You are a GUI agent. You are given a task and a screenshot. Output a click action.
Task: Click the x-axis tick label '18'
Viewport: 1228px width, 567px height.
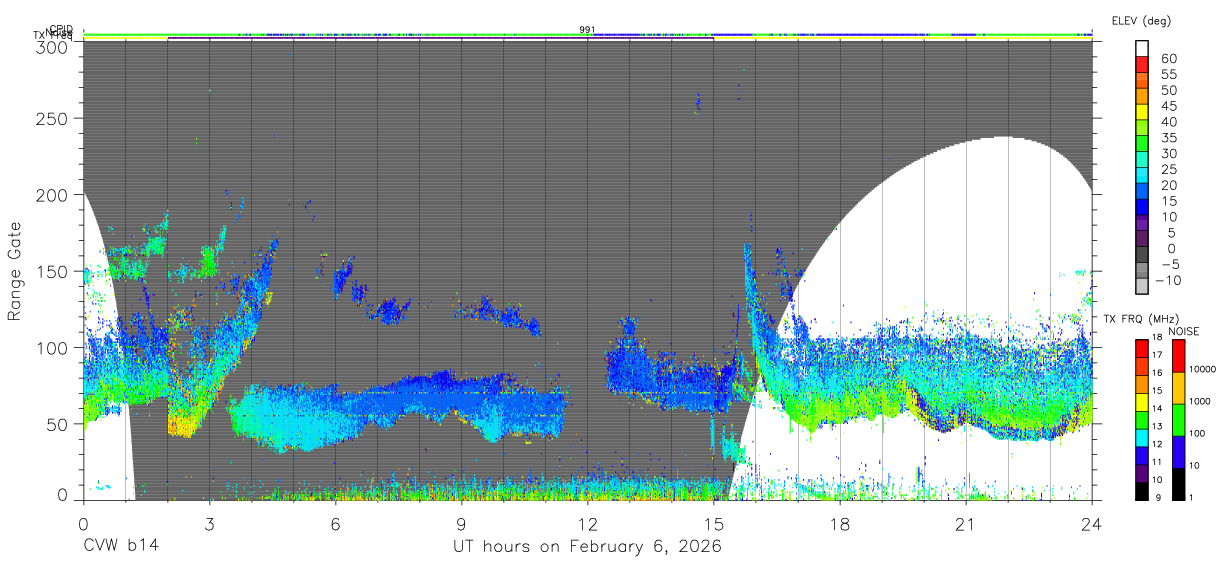point(839,524)
